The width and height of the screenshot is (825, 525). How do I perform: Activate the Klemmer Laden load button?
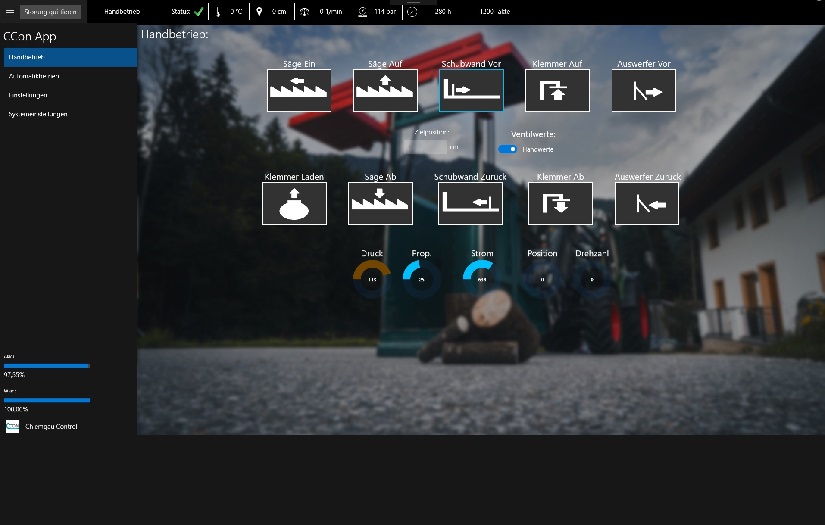(294, 204)
